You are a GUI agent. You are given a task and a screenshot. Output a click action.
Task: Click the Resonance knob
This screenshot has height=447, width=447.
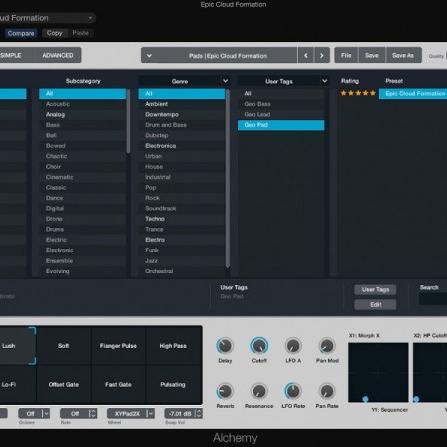click(x=259, y=391)
